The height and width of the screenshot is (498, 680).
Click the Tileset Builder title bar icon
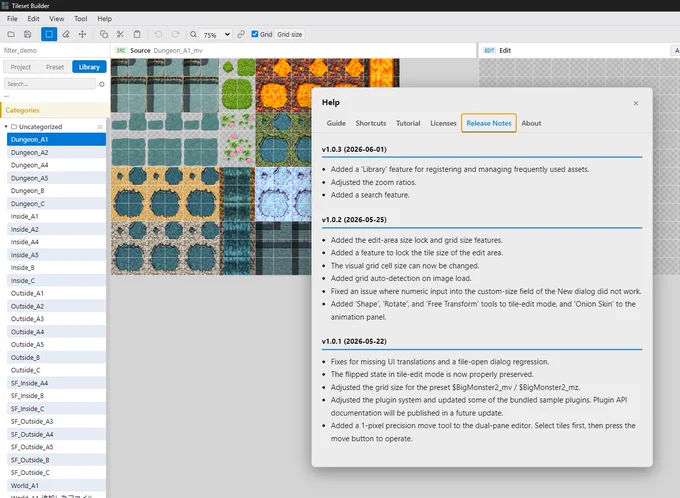click(x=5, y=6)
